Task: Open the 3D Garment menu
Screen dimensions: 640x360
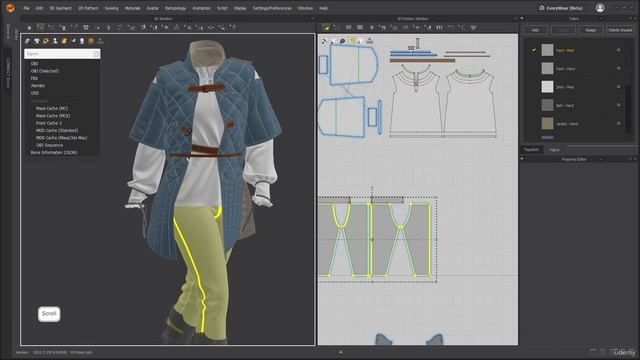Action: [60, 8]
